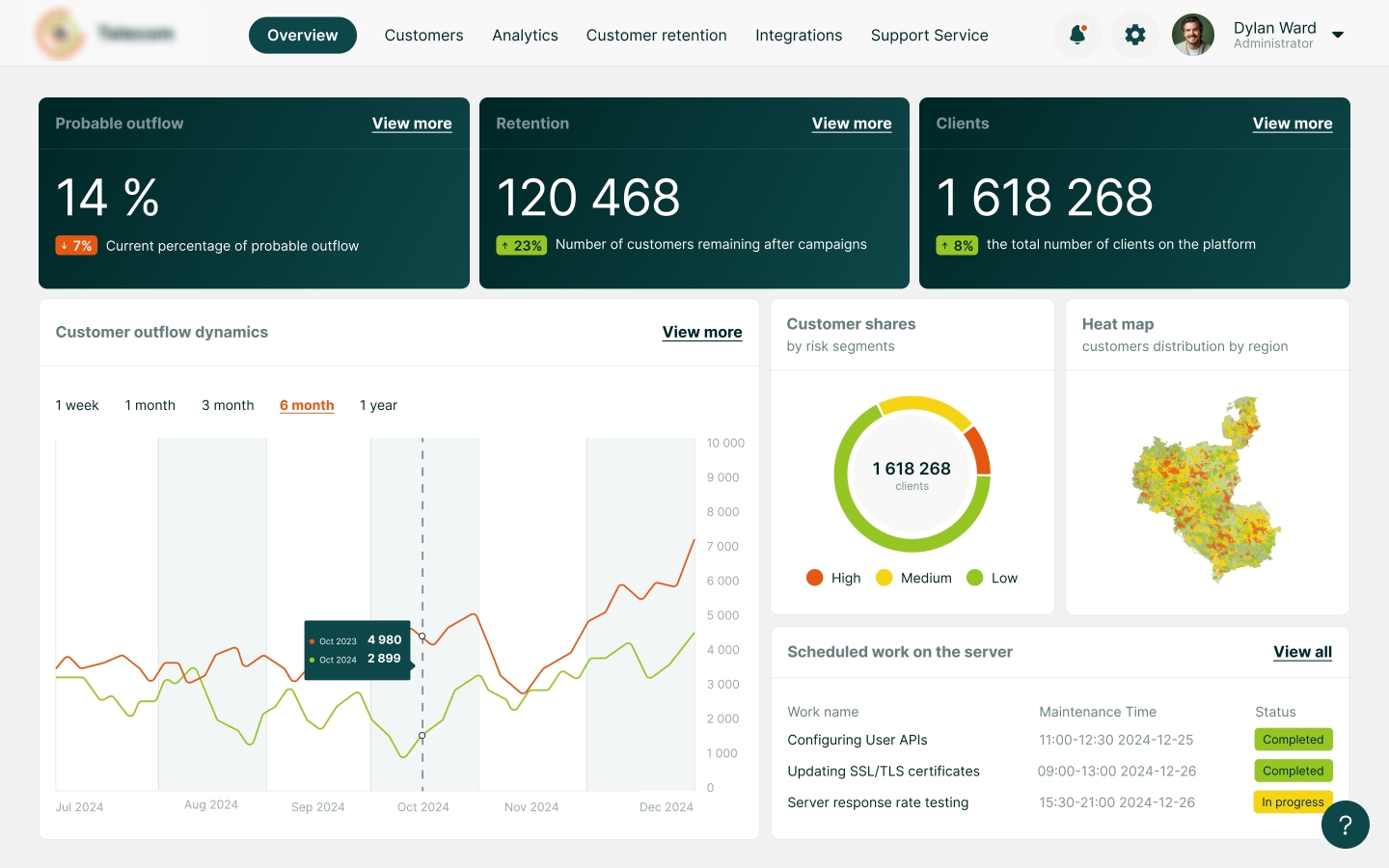Go to the Customers tab
This screenshot has width=1389, height=868.
tap(423, 36)
